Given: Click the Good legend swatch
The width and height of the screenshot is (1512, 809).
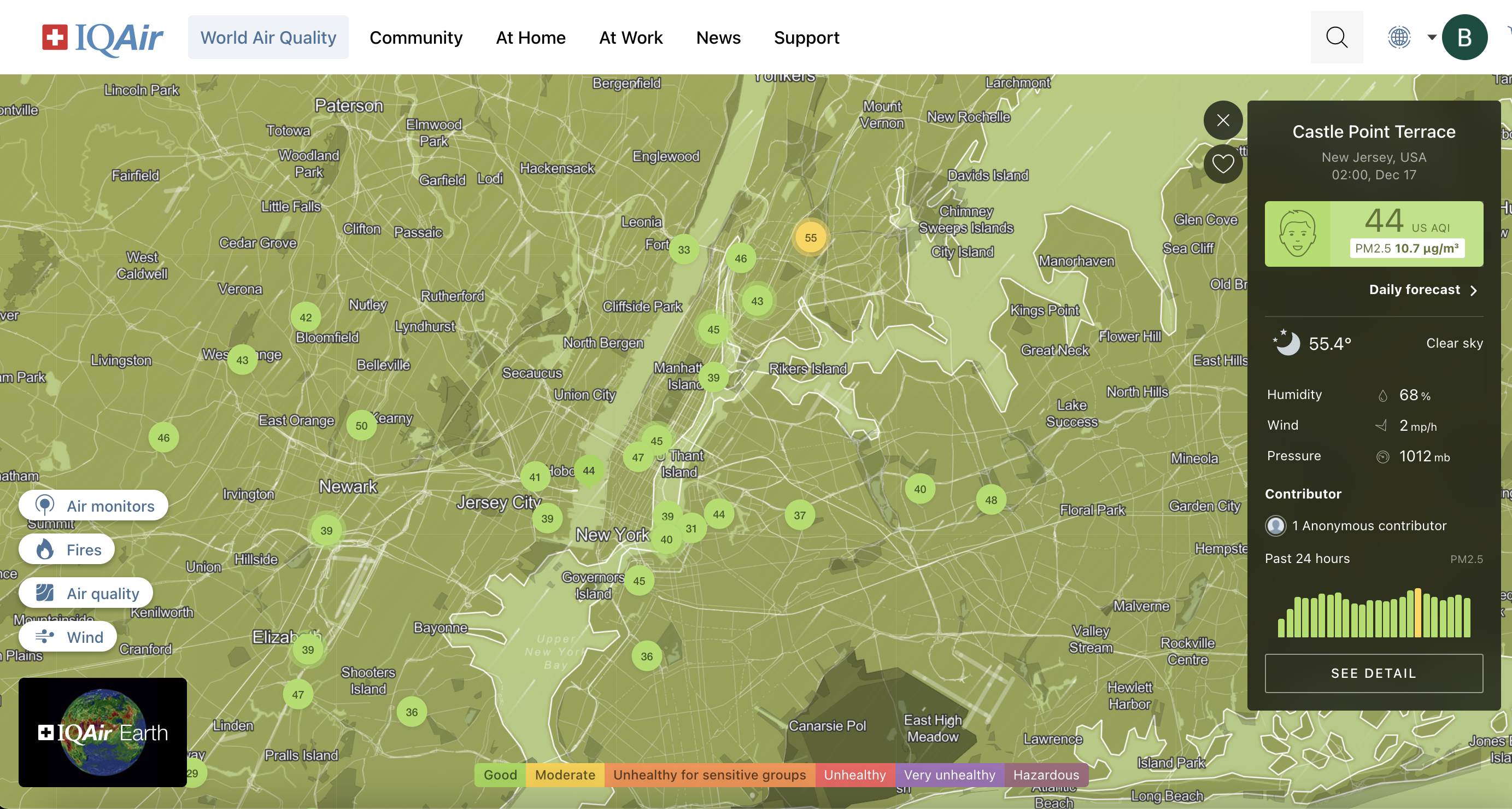Looking at the screenshot, I should tap(500, 775).
